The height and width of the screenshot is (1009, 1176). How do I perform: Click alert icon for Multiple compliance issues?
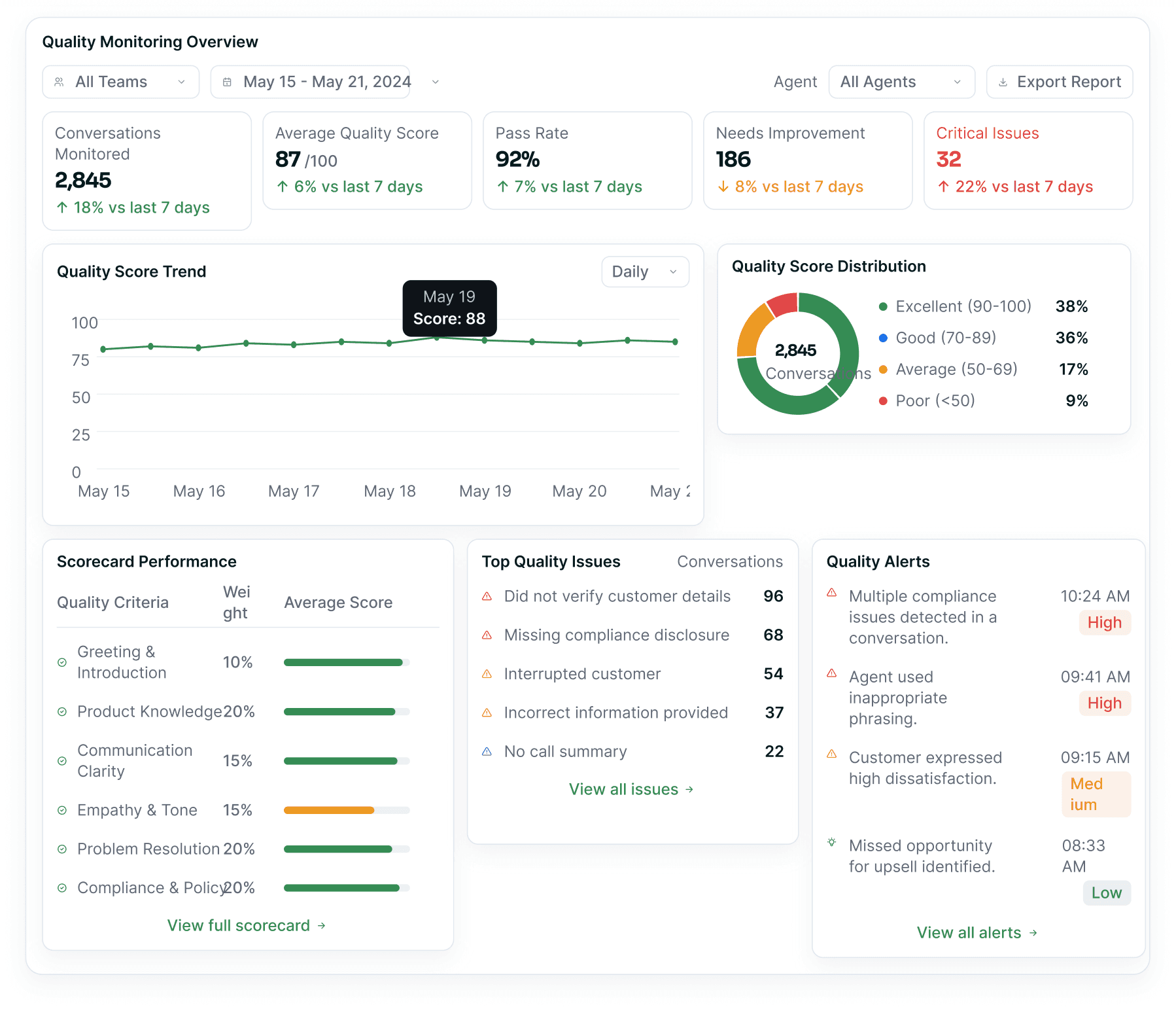pos(832,592)
